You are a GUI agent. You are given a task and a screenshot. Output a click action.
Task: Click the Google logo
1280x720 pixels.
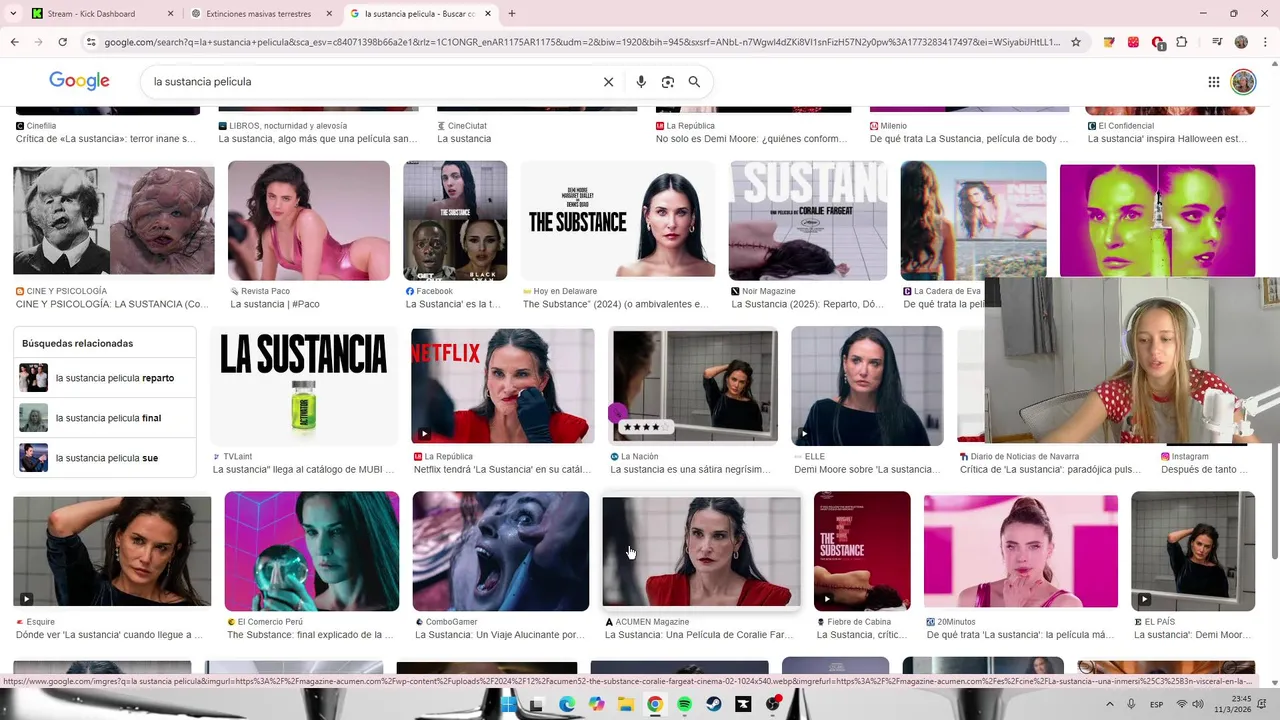point(79,81)
